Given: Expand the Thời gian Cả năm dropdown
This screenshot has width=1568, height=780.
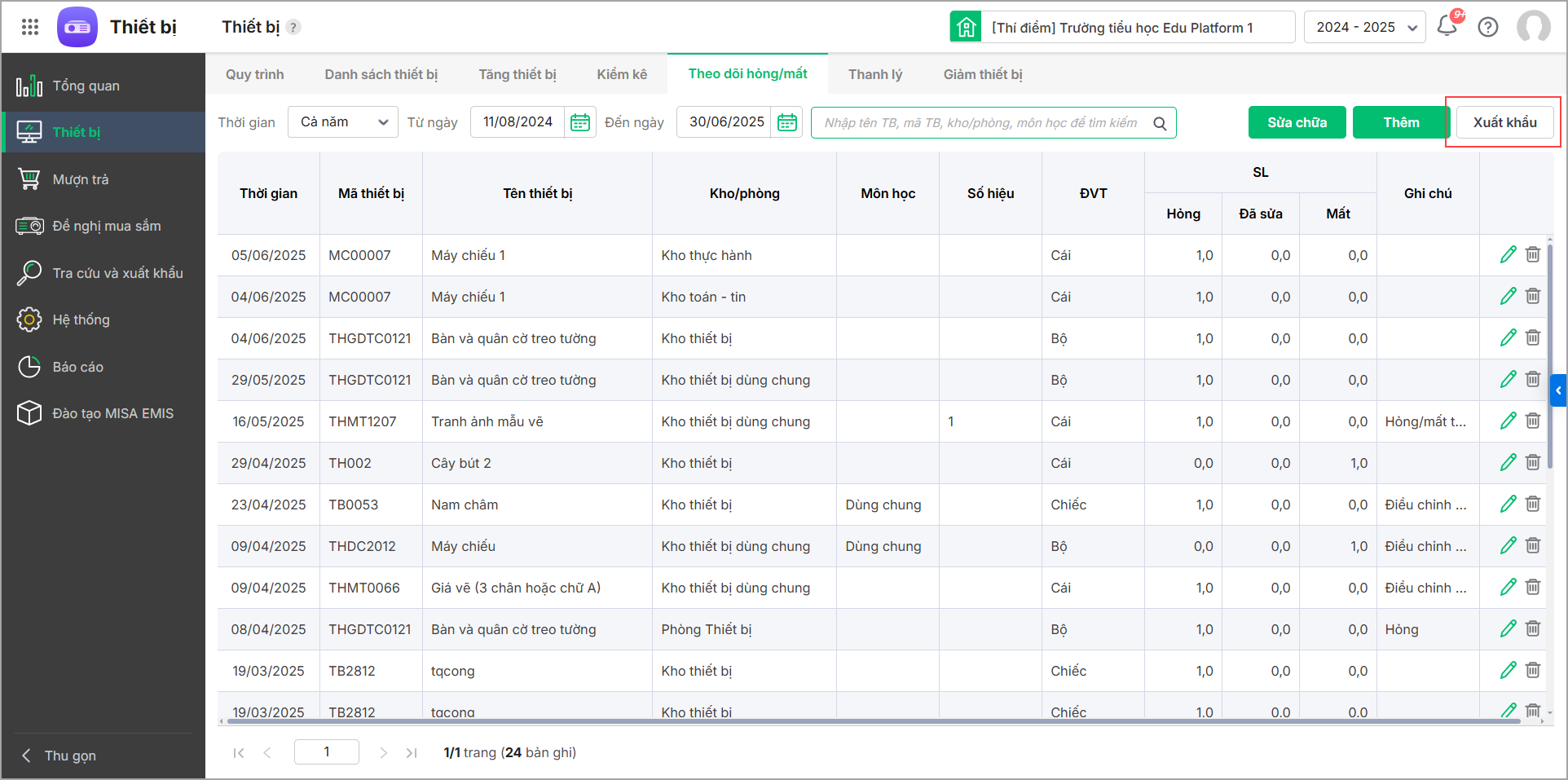Looking at the screenshot, I should 343,122.
